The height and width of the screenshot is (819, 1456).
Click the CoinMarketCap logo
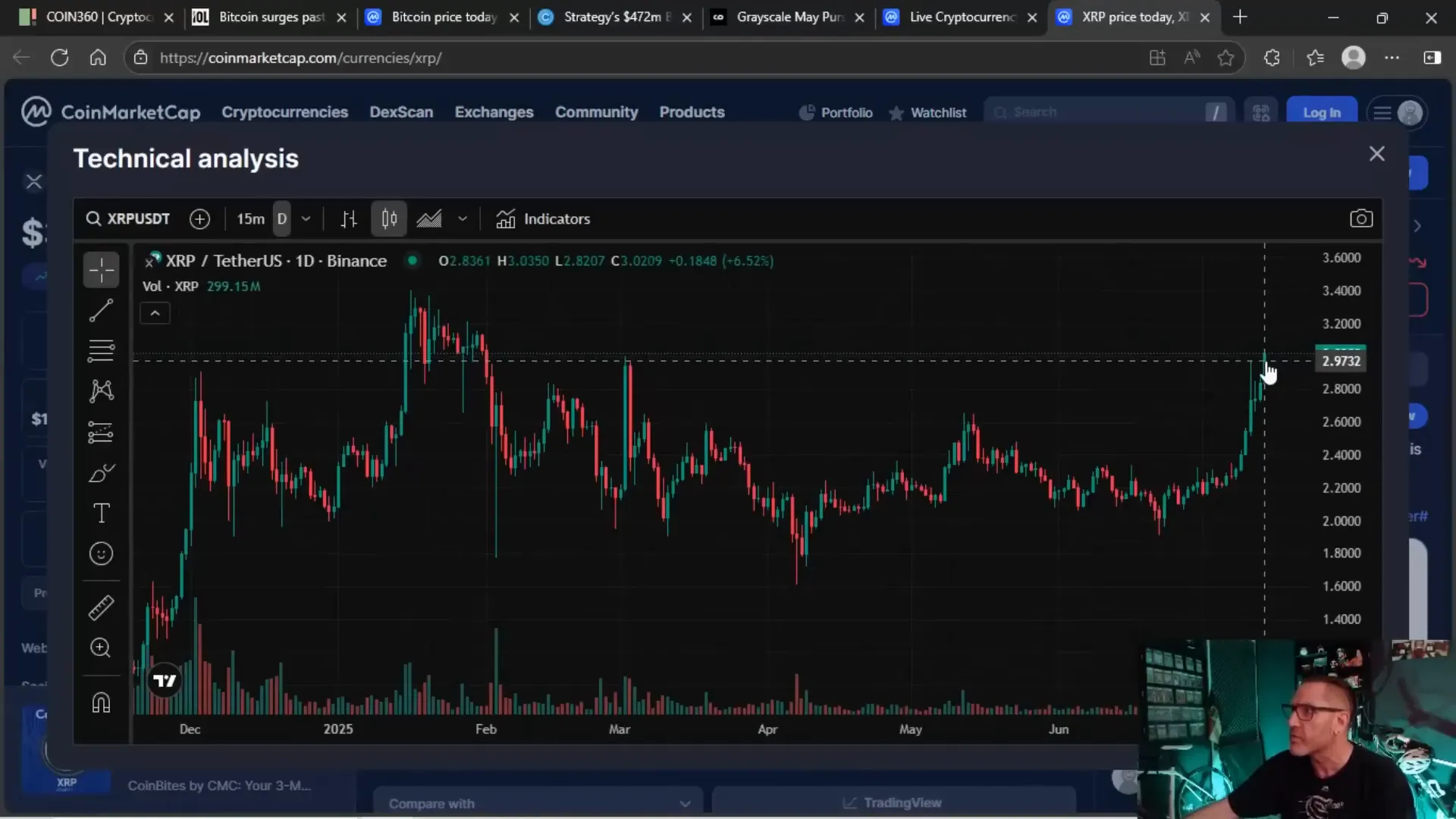pyautogui.click(x=111, y=112)
